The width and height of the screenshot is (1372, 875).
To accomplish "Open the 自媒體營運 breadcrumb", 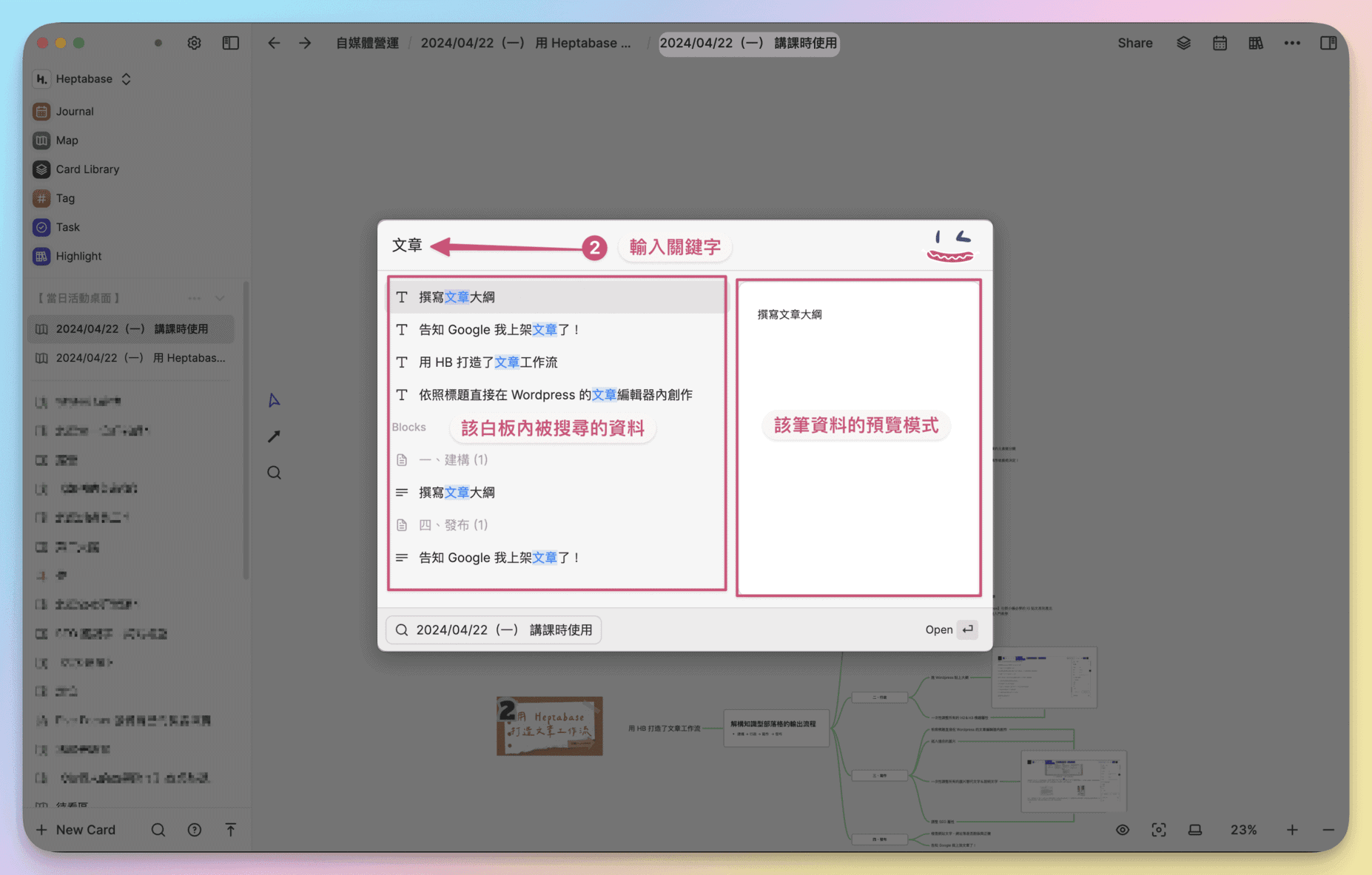I will coord(367,43).
